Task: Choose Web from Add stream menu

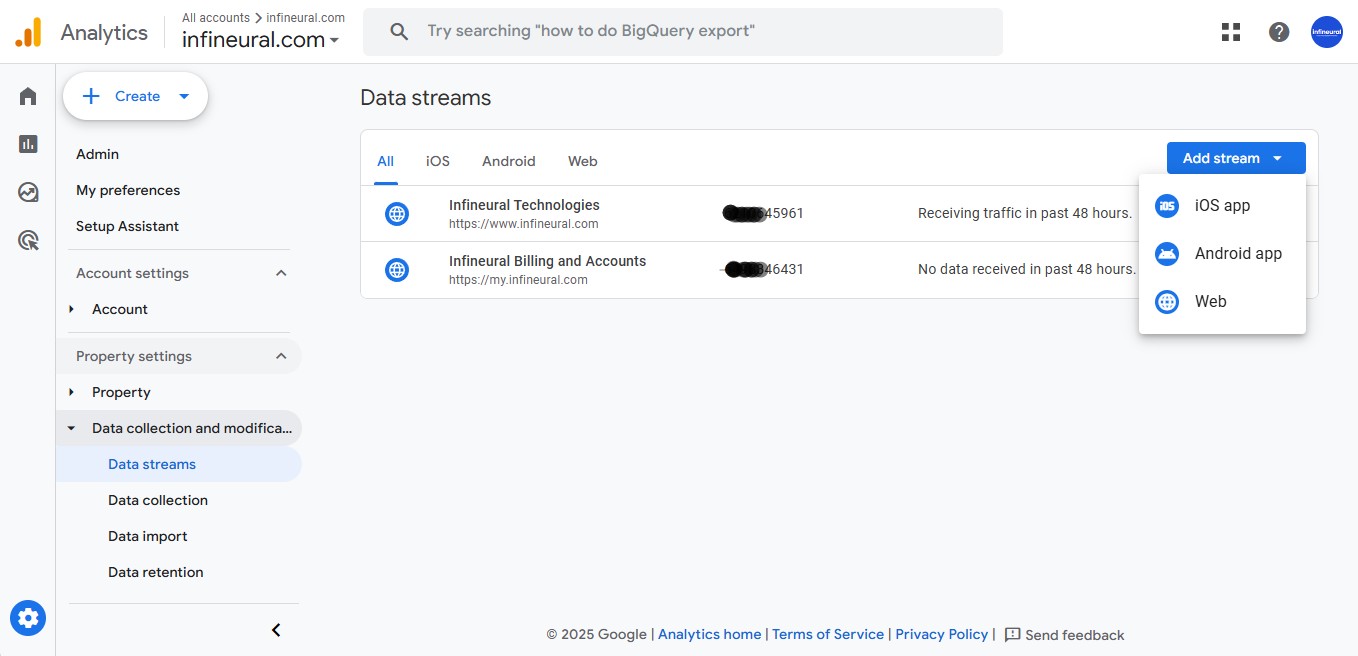Action: tap(1222, 302)
